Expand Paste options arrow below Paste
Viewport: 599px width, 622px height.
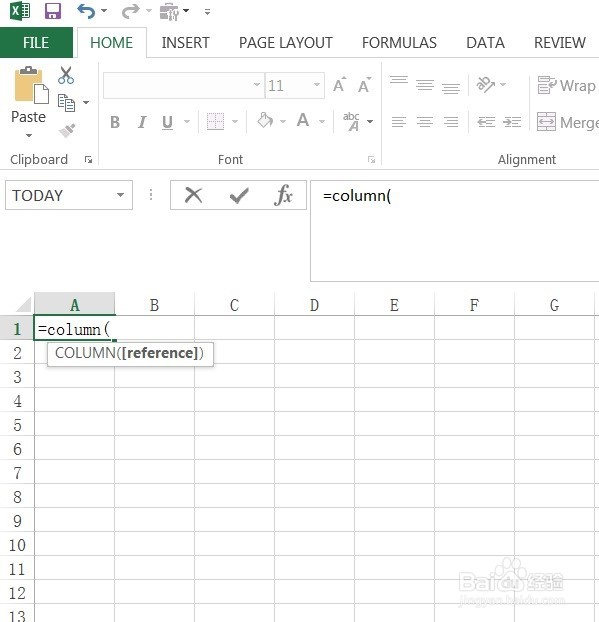coord(29,136)
